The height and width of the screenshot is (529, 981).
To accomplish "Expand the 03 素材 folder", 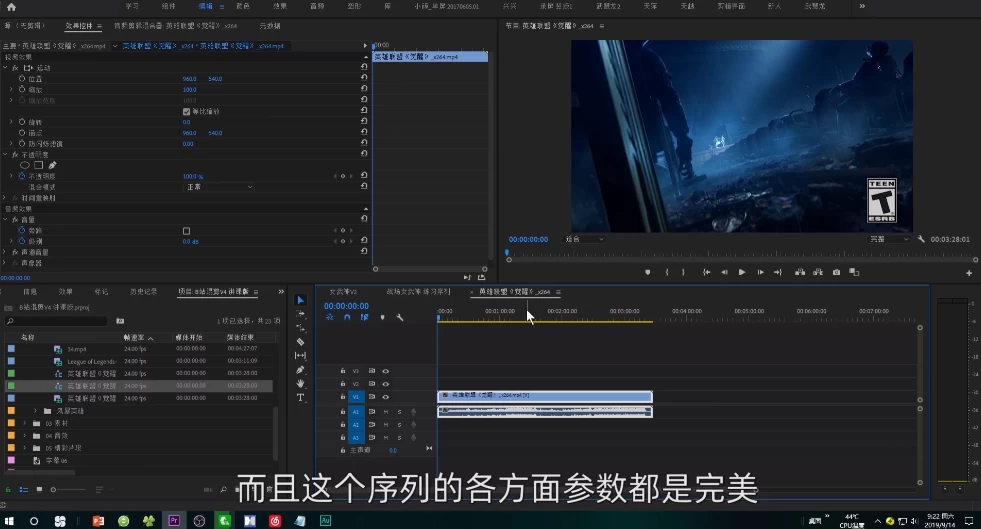I will point(25,423).
